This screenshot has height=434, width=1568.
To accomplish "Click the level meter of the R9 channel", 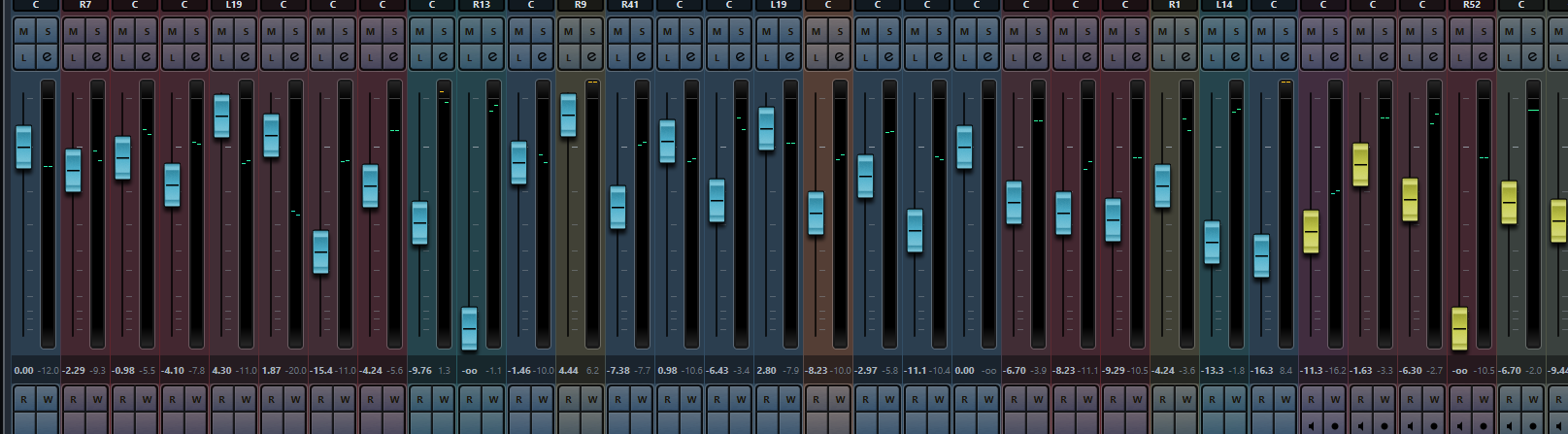I will coord(592,214).
